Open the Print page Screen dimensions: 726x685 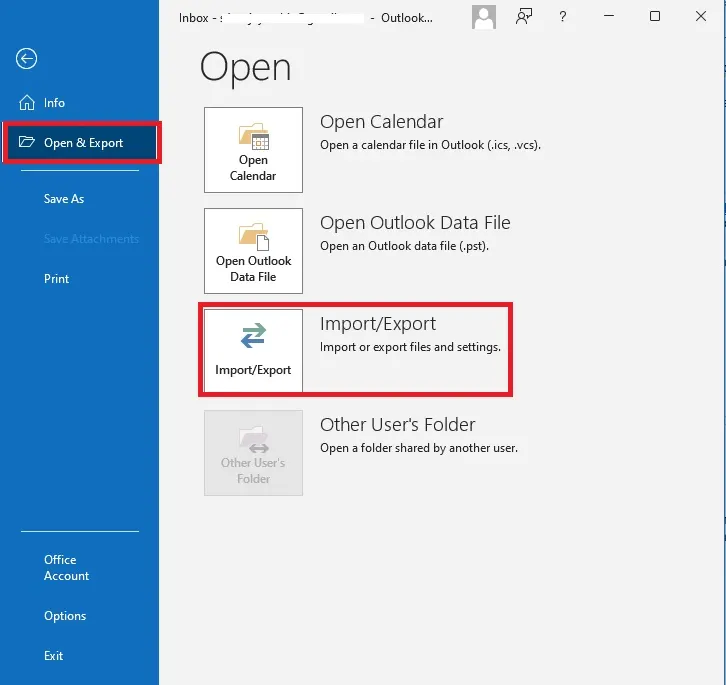tap(57, 279)
